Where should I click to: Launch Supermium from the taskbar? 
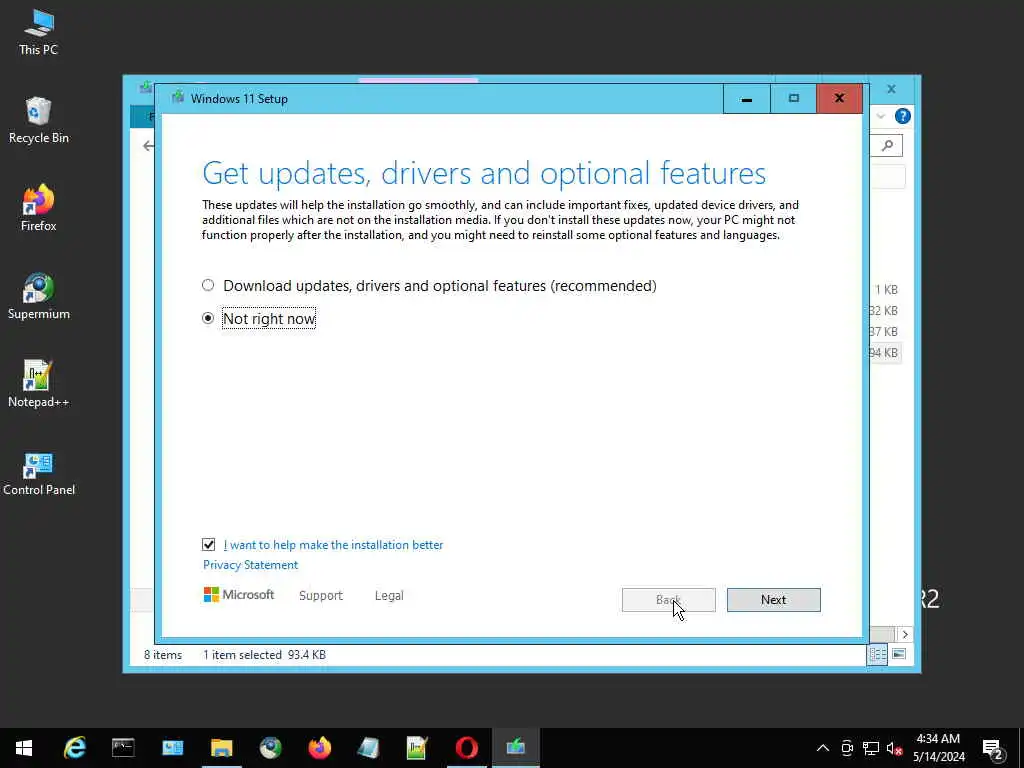pos(270,748)
